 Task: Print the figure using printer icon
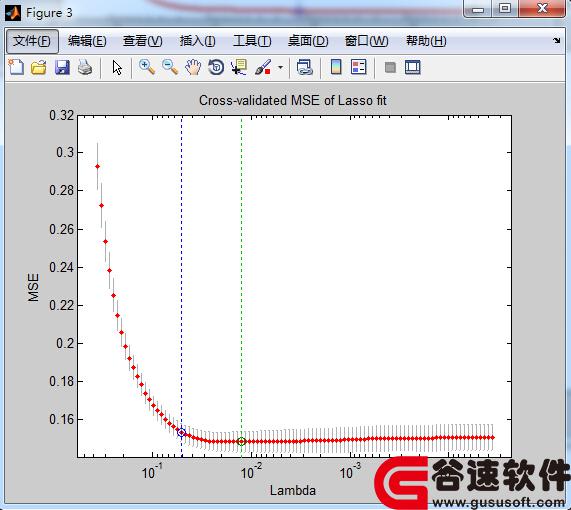pyautogui.click(x=85, y=68)
